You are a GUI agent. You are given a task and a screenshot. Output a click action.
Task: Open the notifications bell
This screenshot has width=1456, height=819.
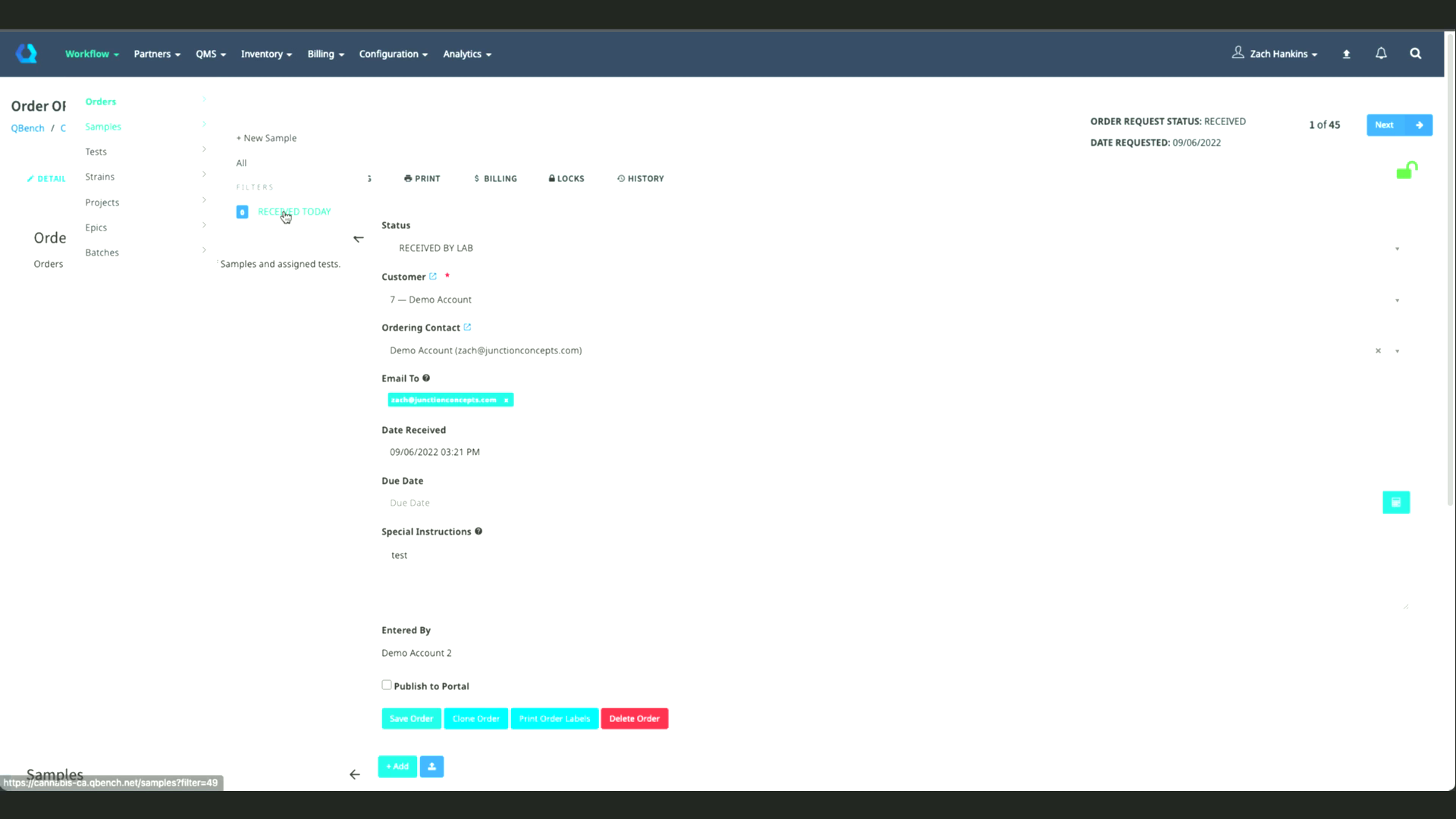[1381, 53]
